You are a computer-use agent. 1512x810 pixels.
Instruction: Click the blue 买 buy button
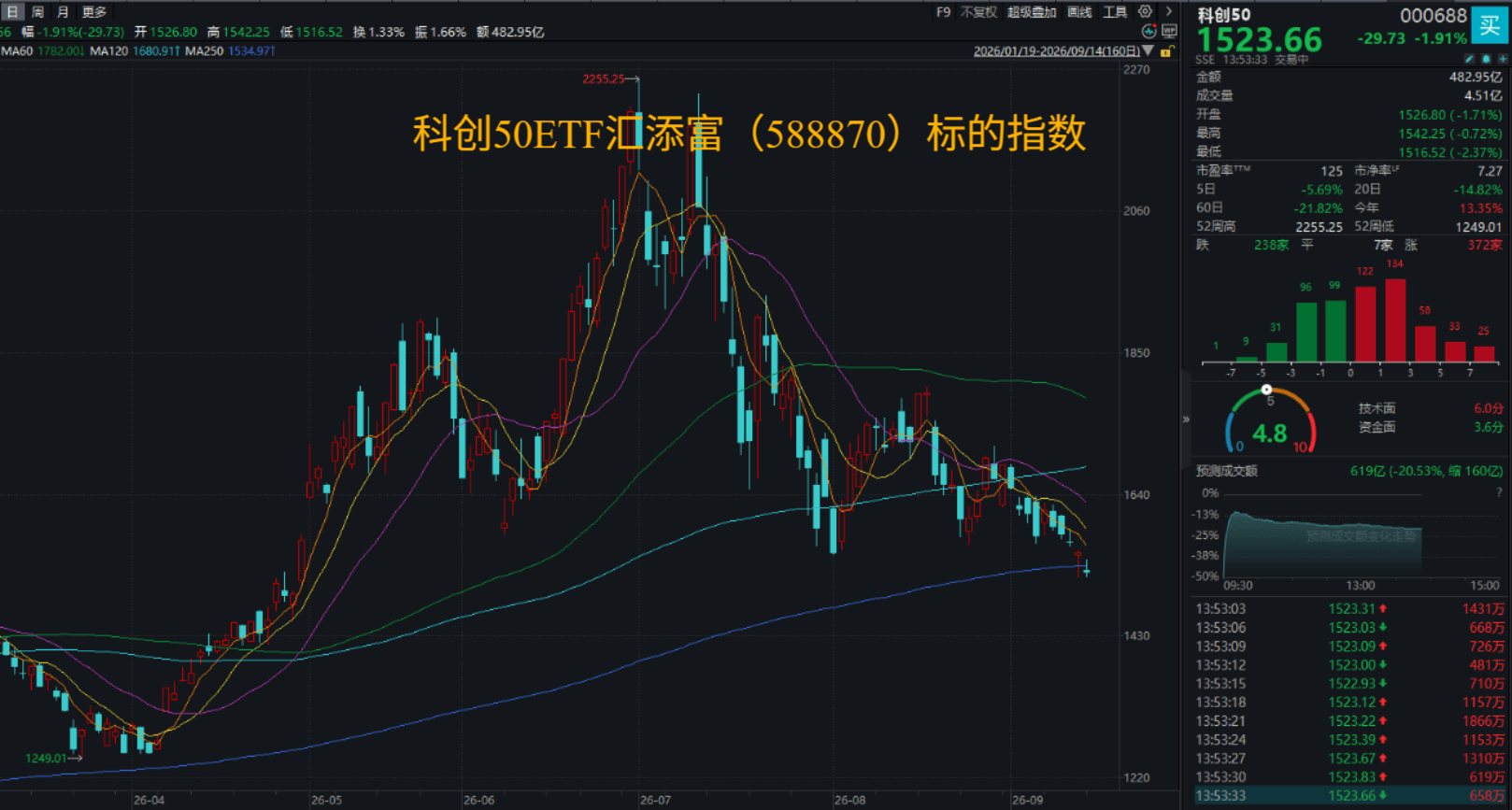pos(1491,25)
